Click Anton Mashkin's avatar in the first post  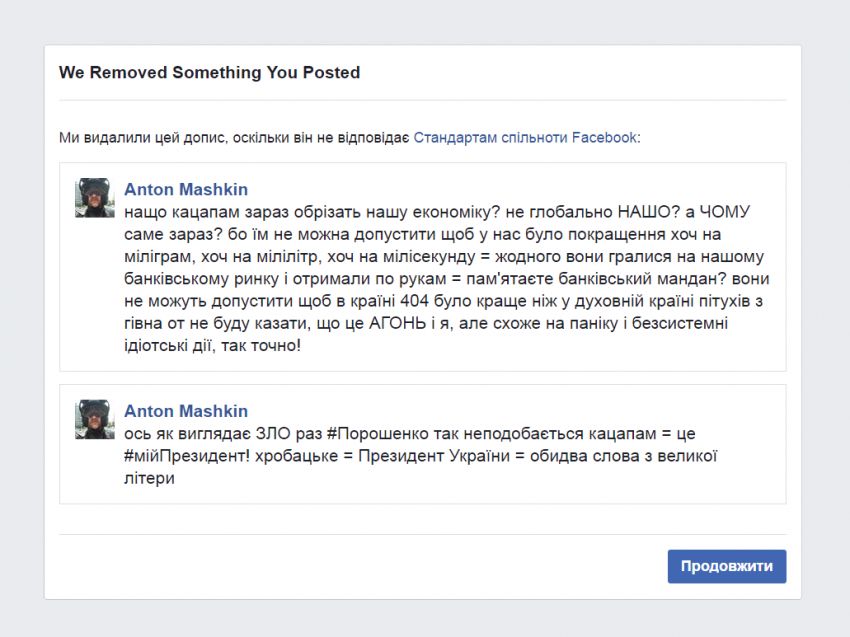tap(95, 198)
